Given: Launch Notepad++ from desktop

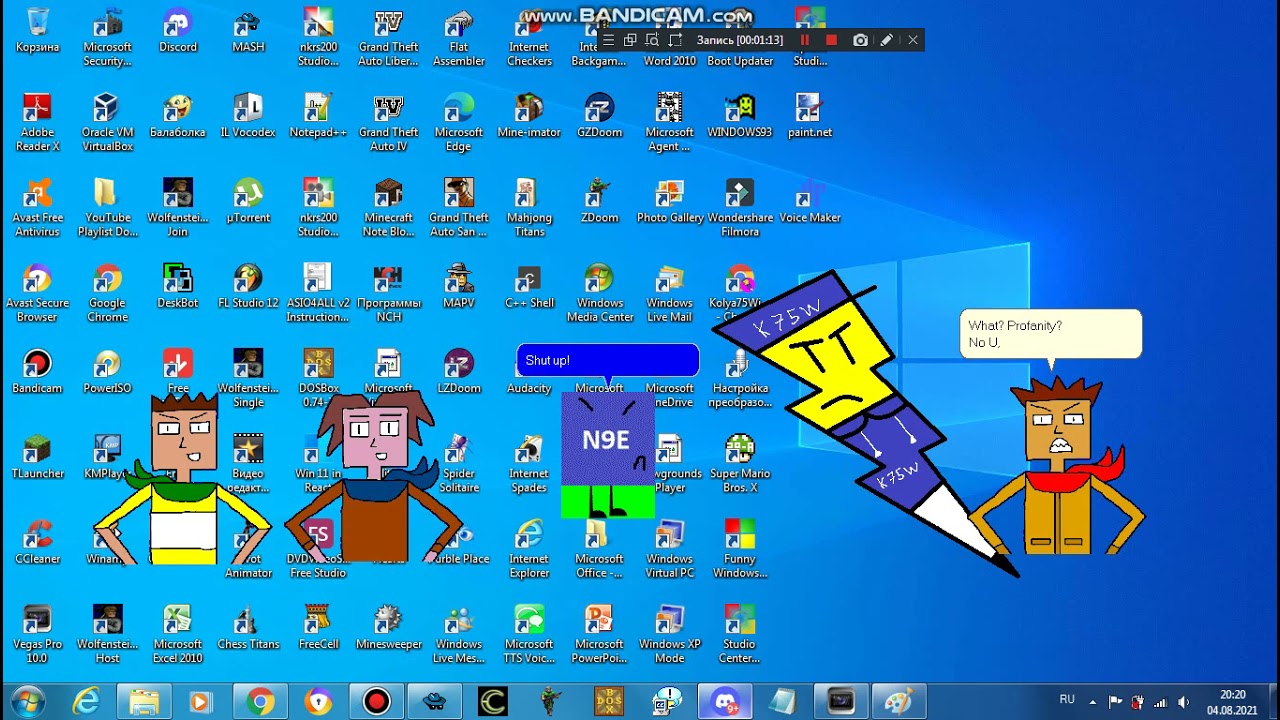Looking at the screenshot, I should 318,116.
